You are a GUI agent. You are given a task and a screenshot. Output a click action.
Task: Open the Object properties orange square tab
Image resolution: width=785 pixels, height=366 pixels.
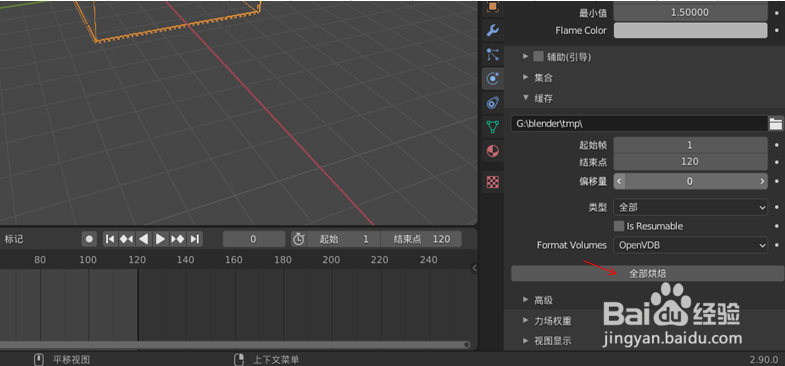click(493, 7)
